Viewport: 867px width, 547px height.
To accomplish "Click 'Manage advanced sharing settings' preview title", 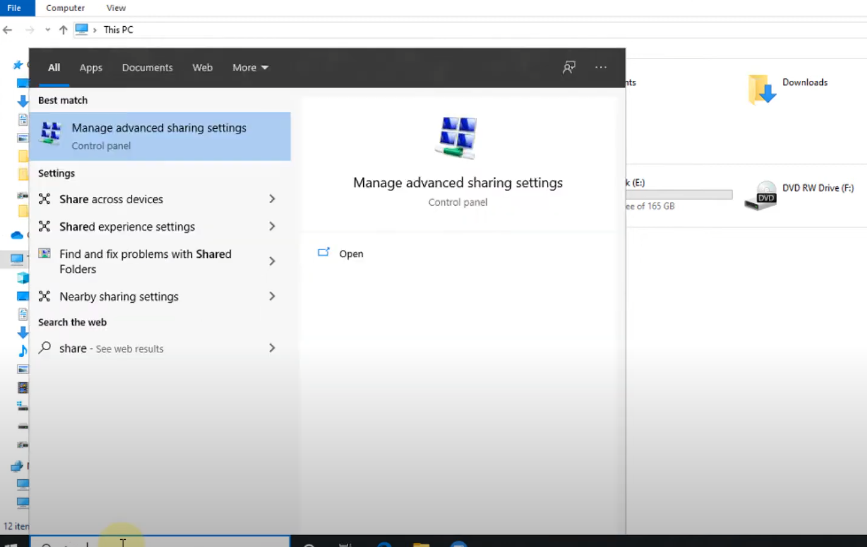I will 458,183.
